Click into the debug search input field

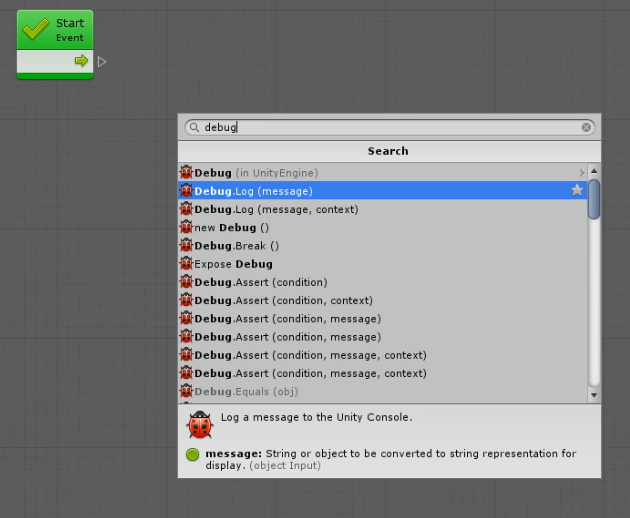390,128
